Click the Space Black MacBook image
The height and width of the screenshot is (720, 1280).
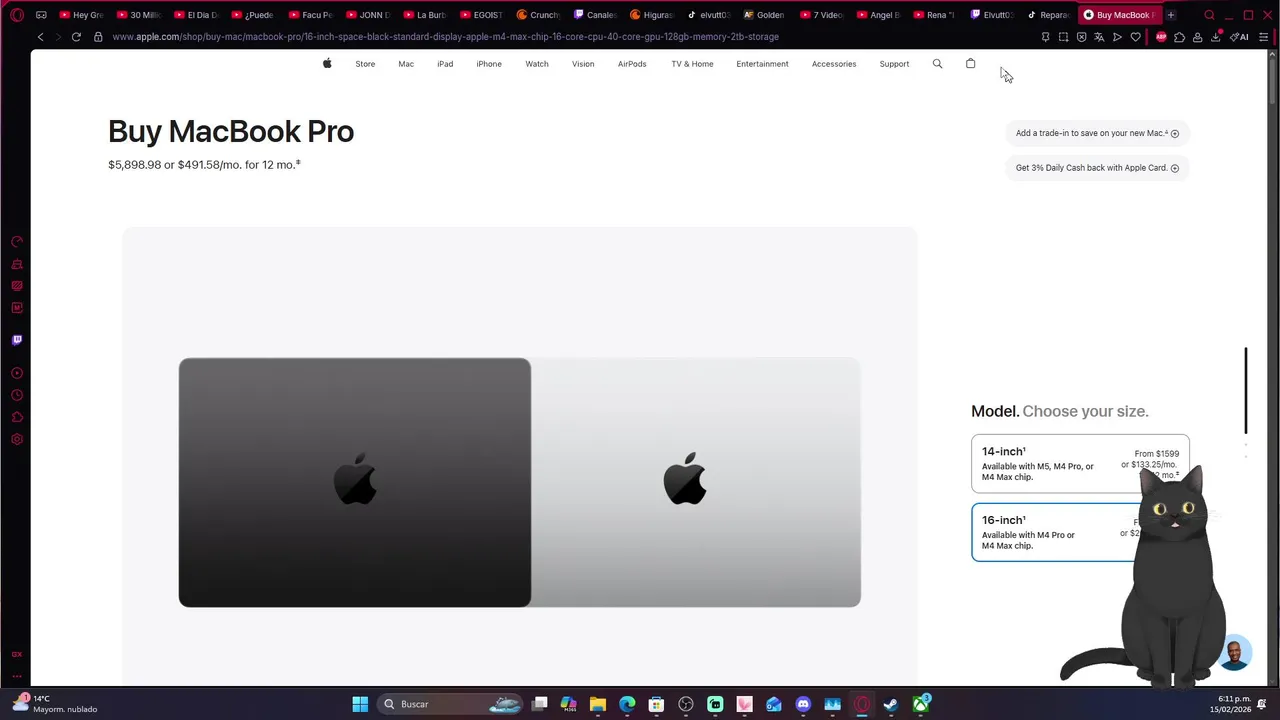point(355,482)
